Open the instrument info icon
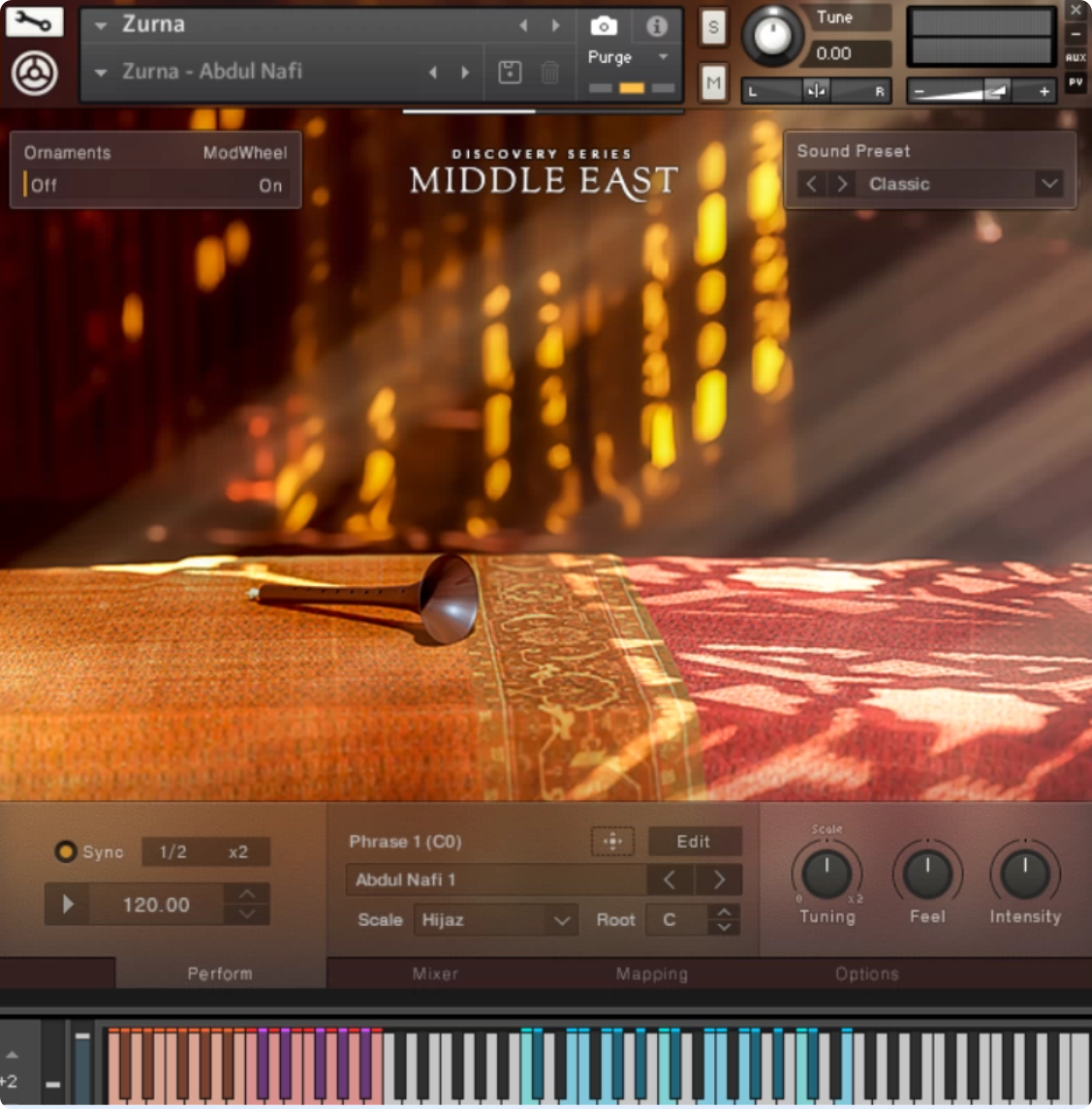The image size is (1092, 1109). point(657,26)
